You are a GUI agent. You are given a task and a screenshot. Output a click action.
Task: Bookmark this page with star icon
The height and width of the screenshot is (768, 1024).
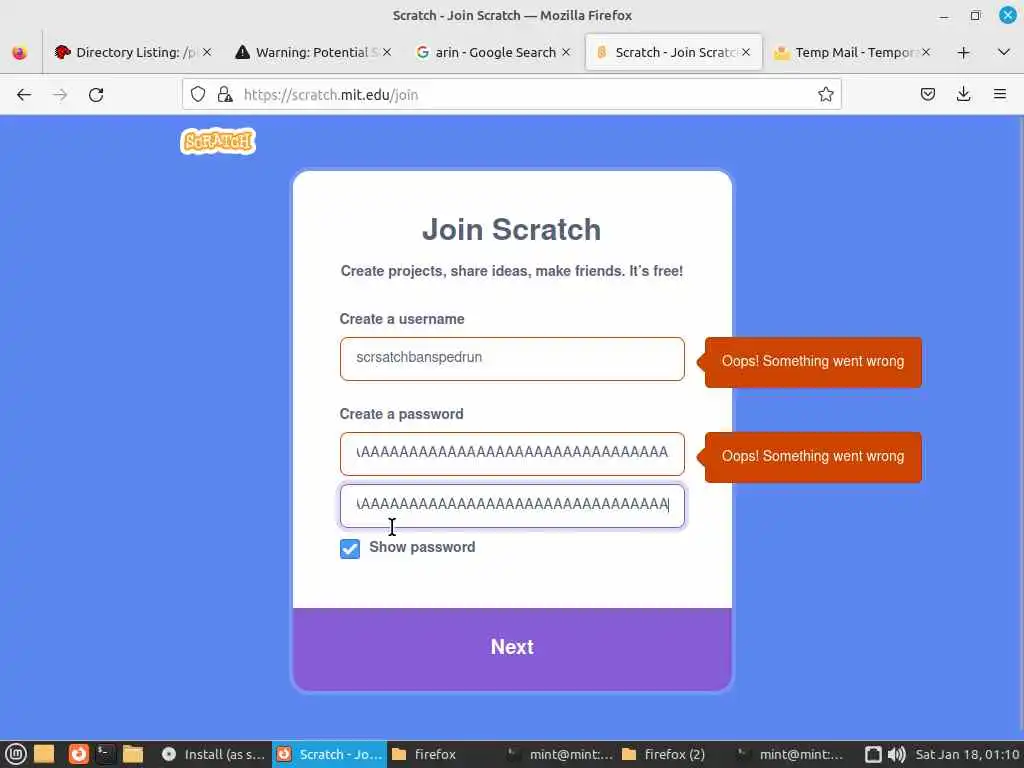pyautogui.click(x=825, y=95)
